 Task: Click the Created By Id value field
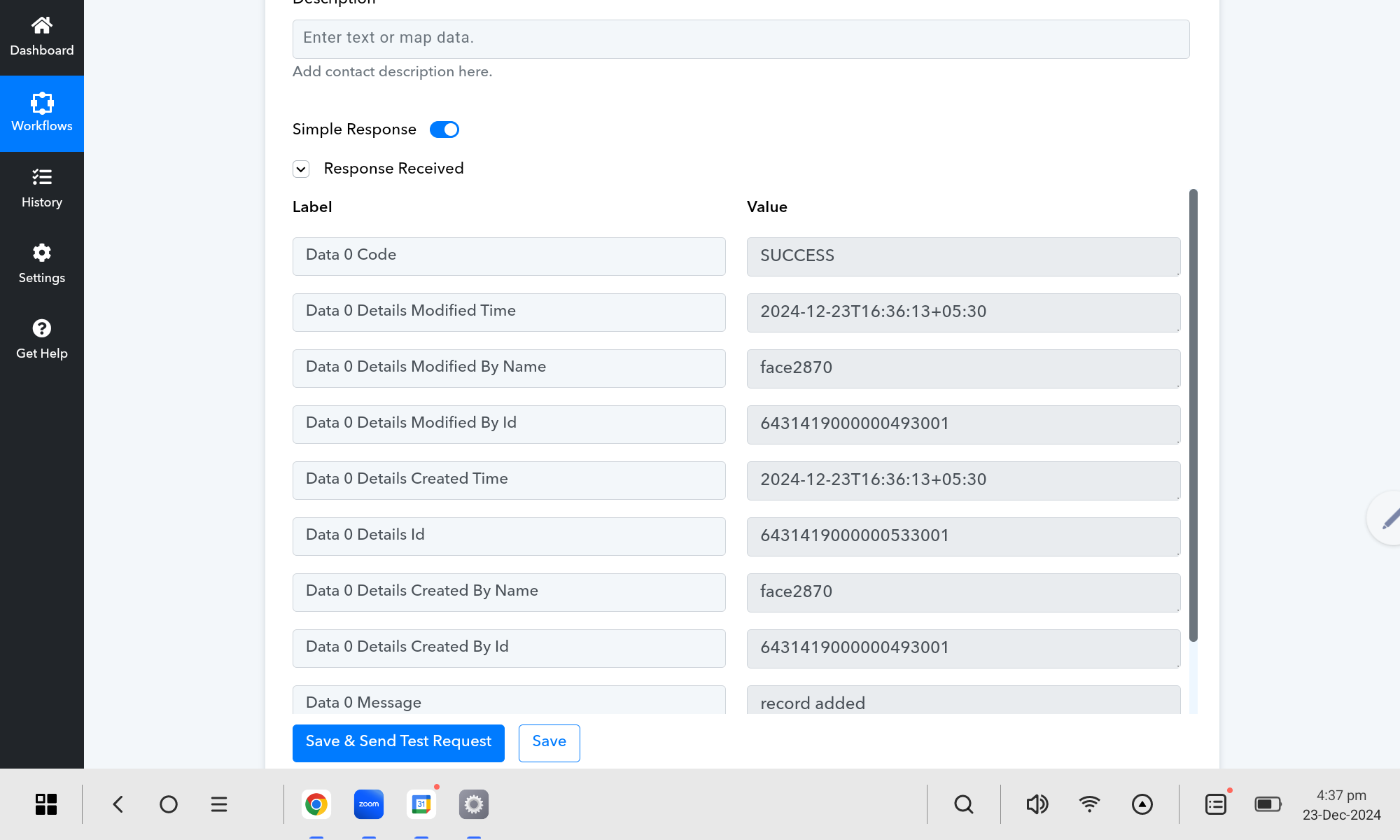(964, 648)
